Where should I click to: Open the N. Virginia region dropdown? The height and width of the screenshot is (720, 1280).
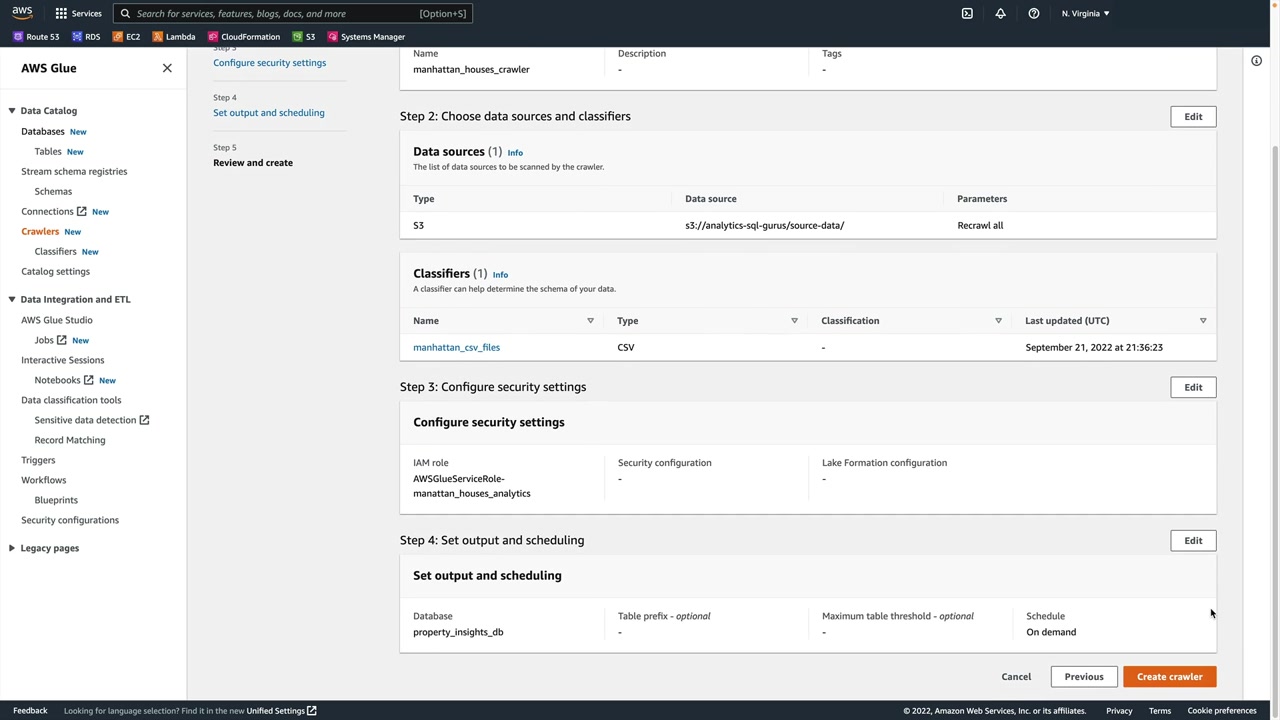1085,13
